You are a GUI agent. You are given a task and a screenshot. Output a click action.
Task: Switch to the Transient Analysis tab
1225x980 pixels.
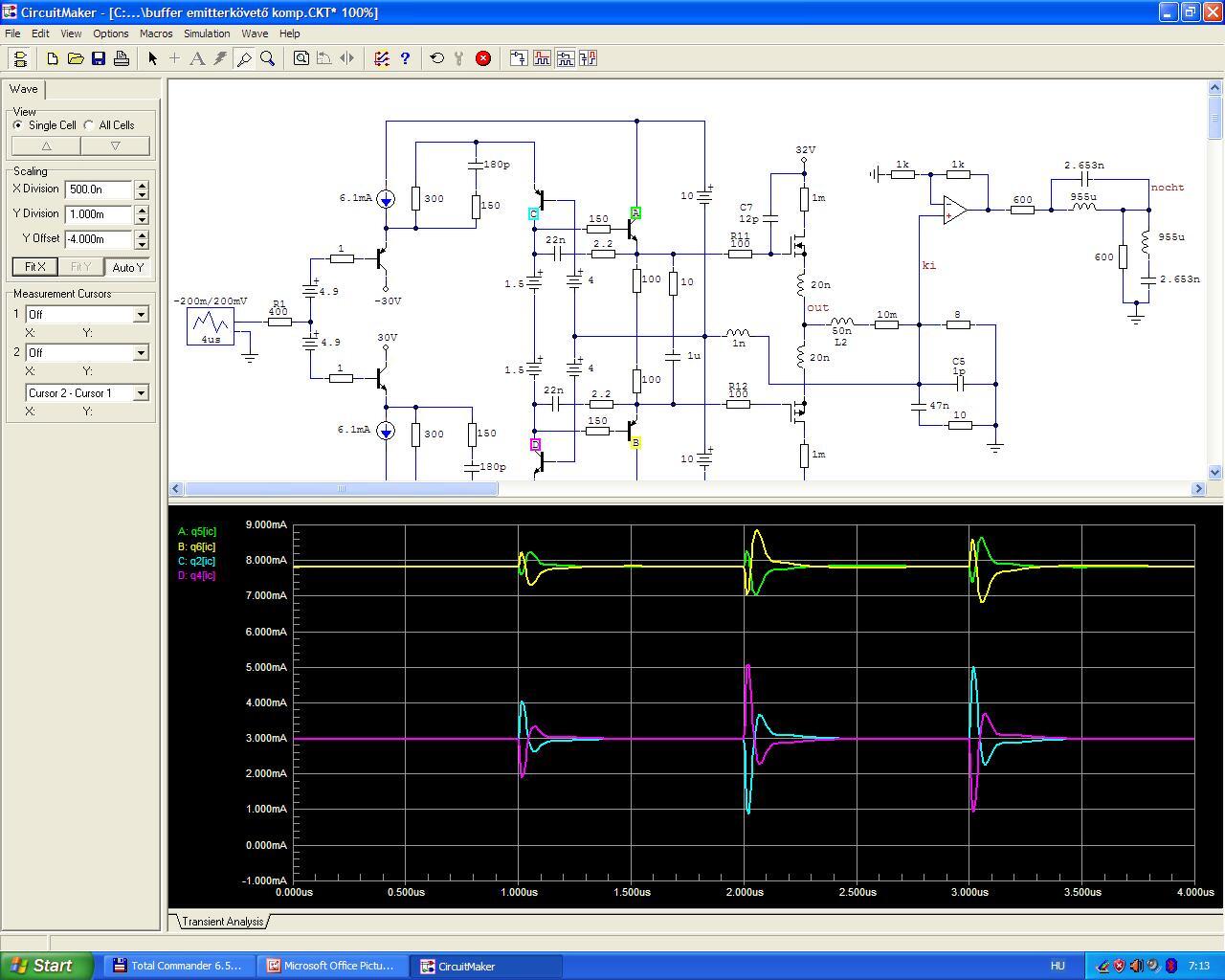point(223,922)
